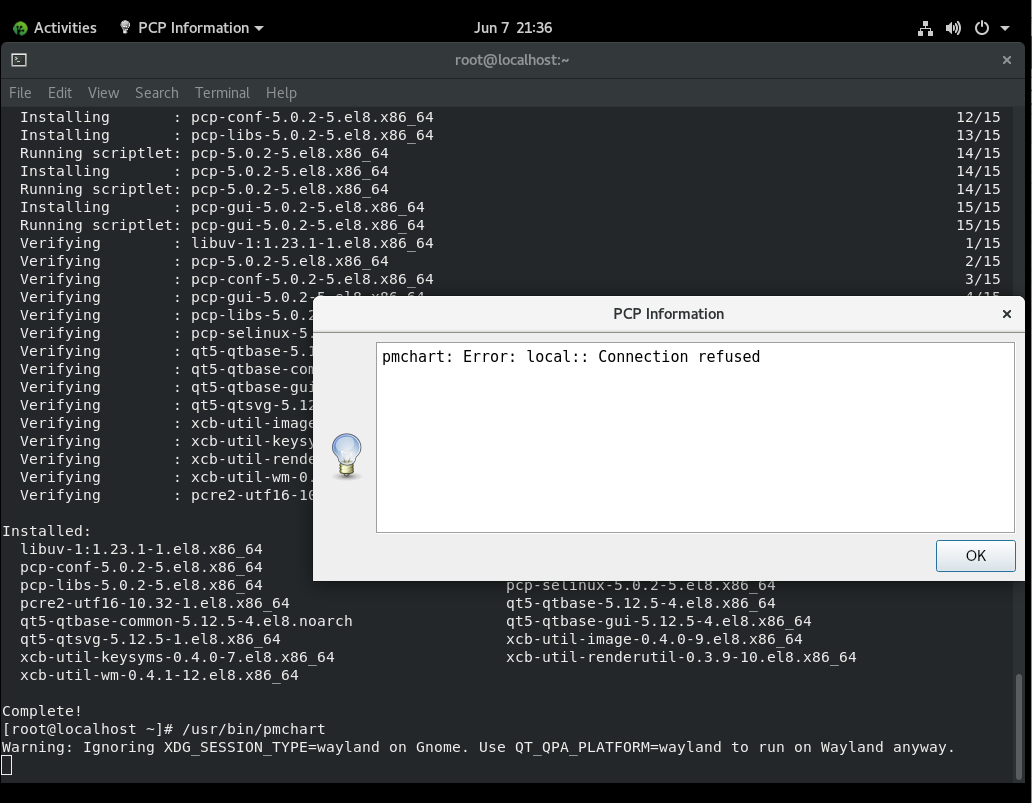Open the Search menu in the terminal
1032x803 pixels.
coord(157,92)
